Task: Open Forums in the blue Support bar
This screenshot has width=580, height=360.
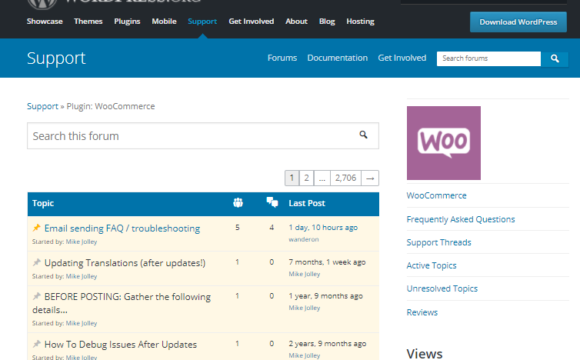Action: (x=282, y=58)
